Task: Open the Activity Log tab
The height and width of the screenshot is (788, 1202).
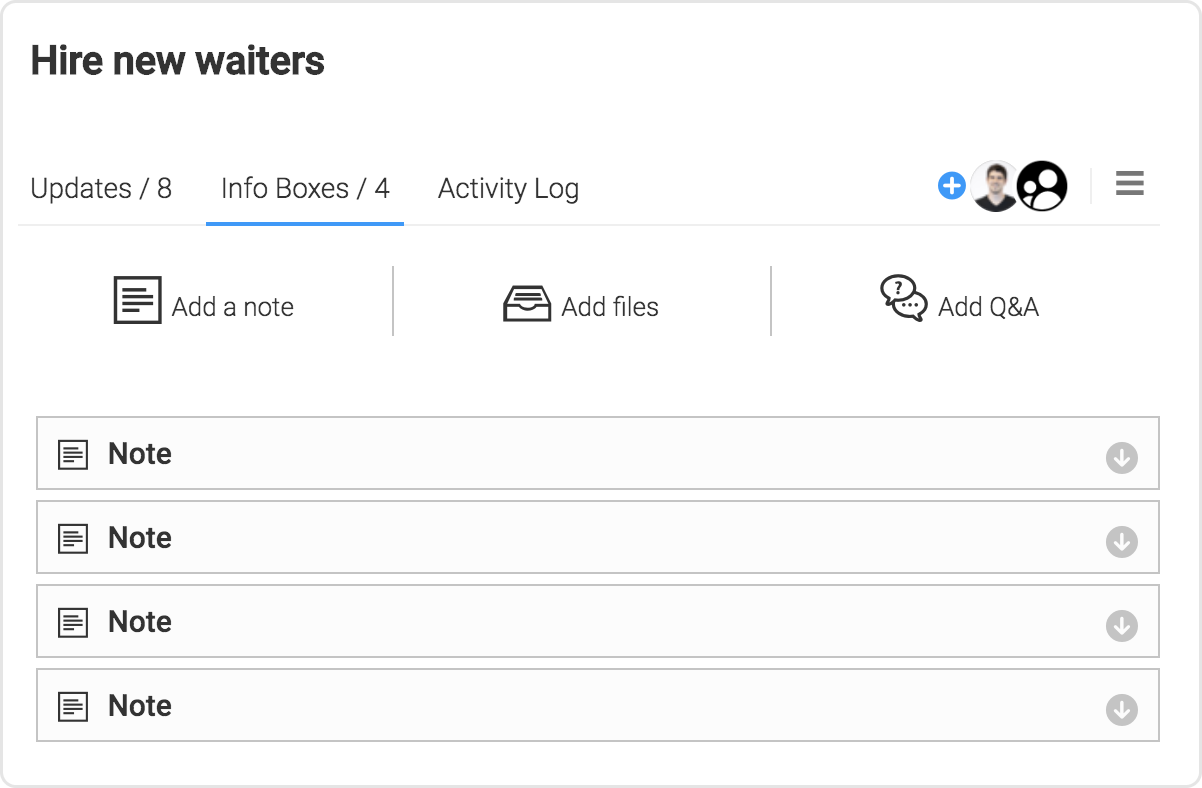Action: coord(508,189)
